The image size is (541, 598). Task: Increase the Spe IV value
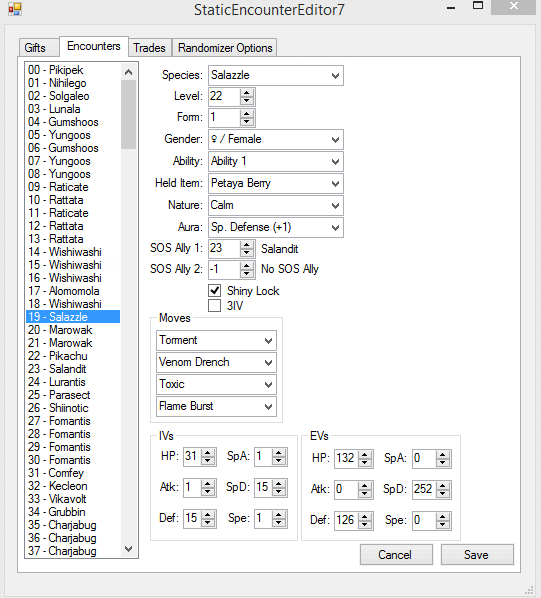[x=279, y=515]
